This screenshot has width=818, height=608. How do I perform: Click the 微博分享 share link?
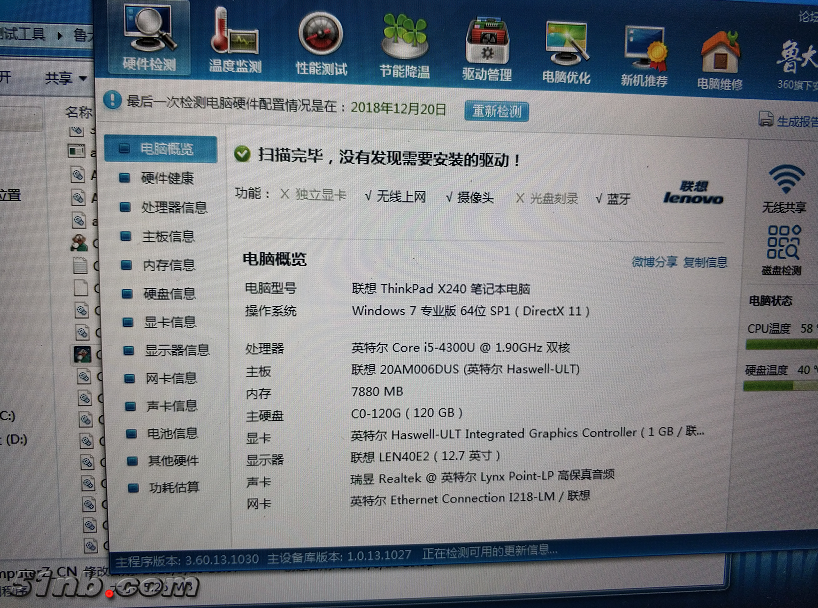click(654, 262)
